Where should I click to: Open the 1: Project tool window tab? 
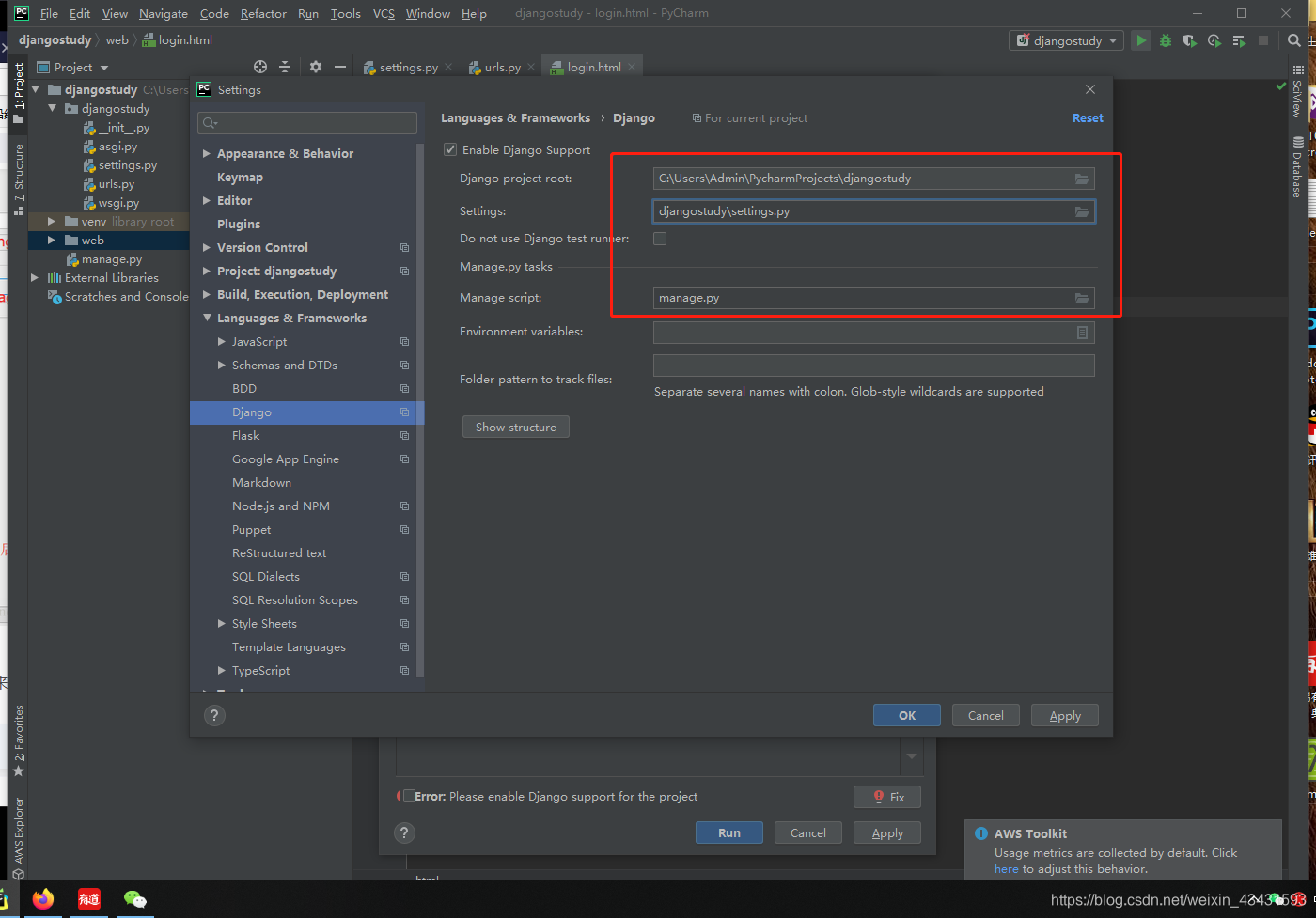(x=19, y=92)
